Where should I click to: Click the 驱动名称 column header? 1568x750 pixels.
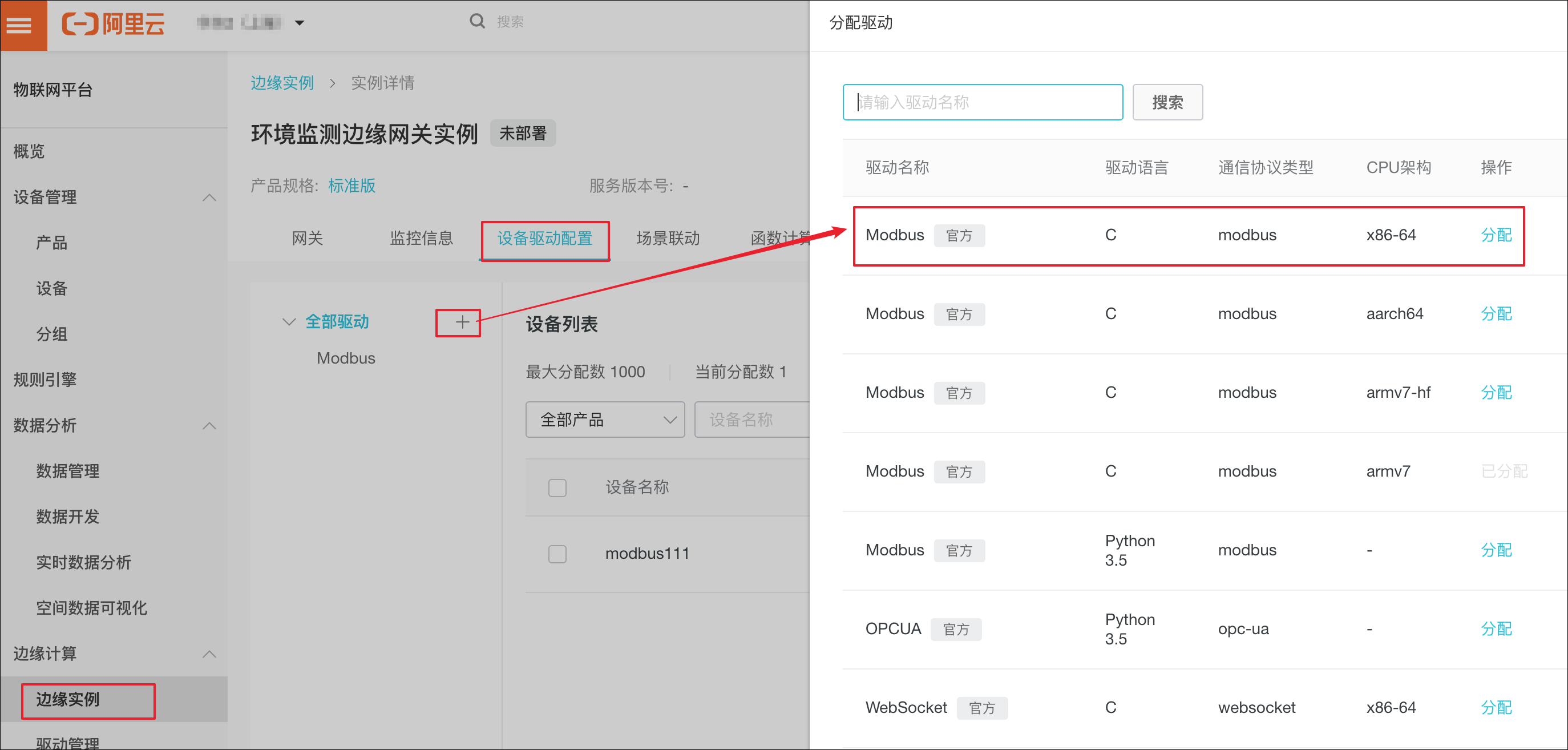coord(897,167)
